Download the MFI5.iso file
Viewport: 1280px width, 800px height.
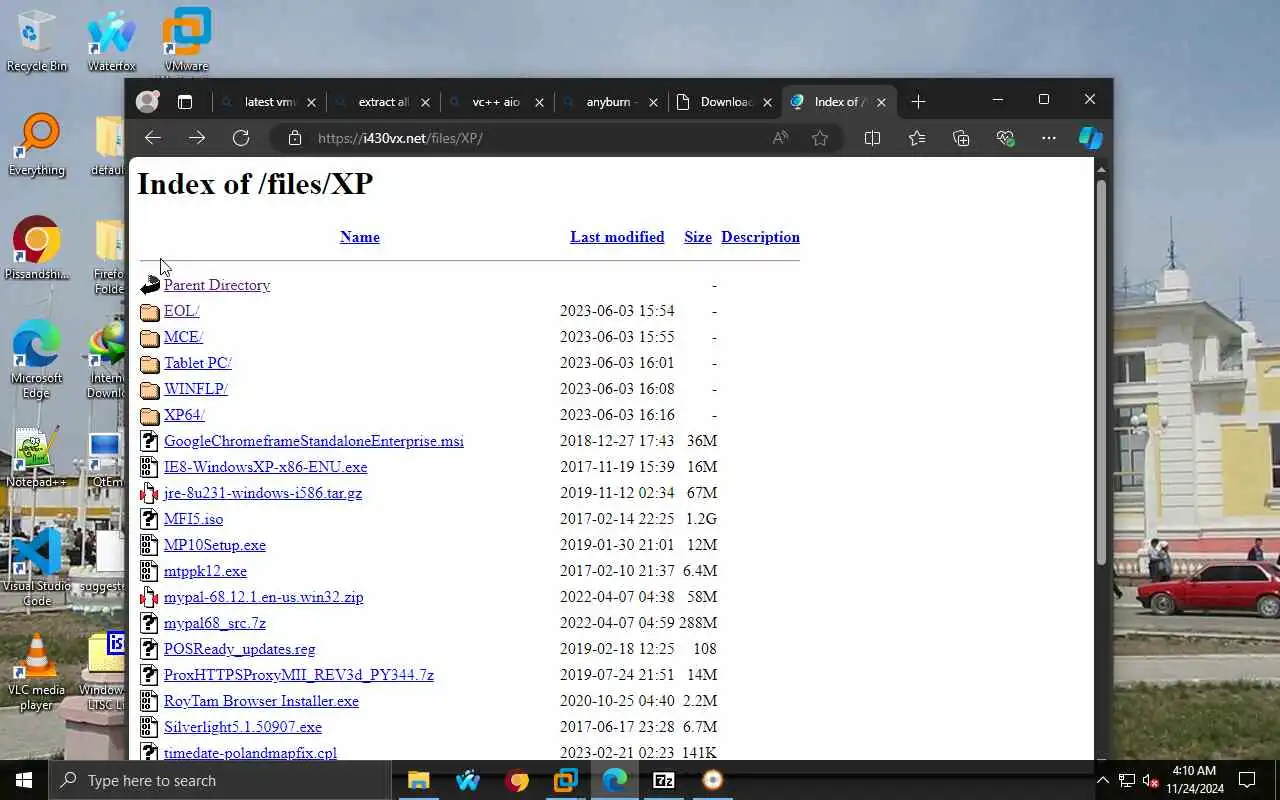coord(194,519)
